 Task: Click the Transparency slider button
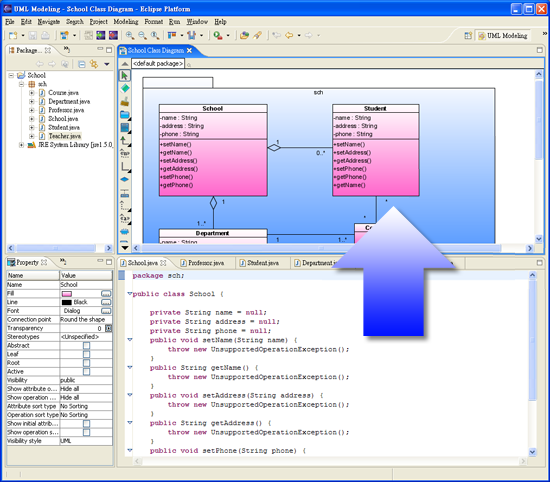point(108,328)
